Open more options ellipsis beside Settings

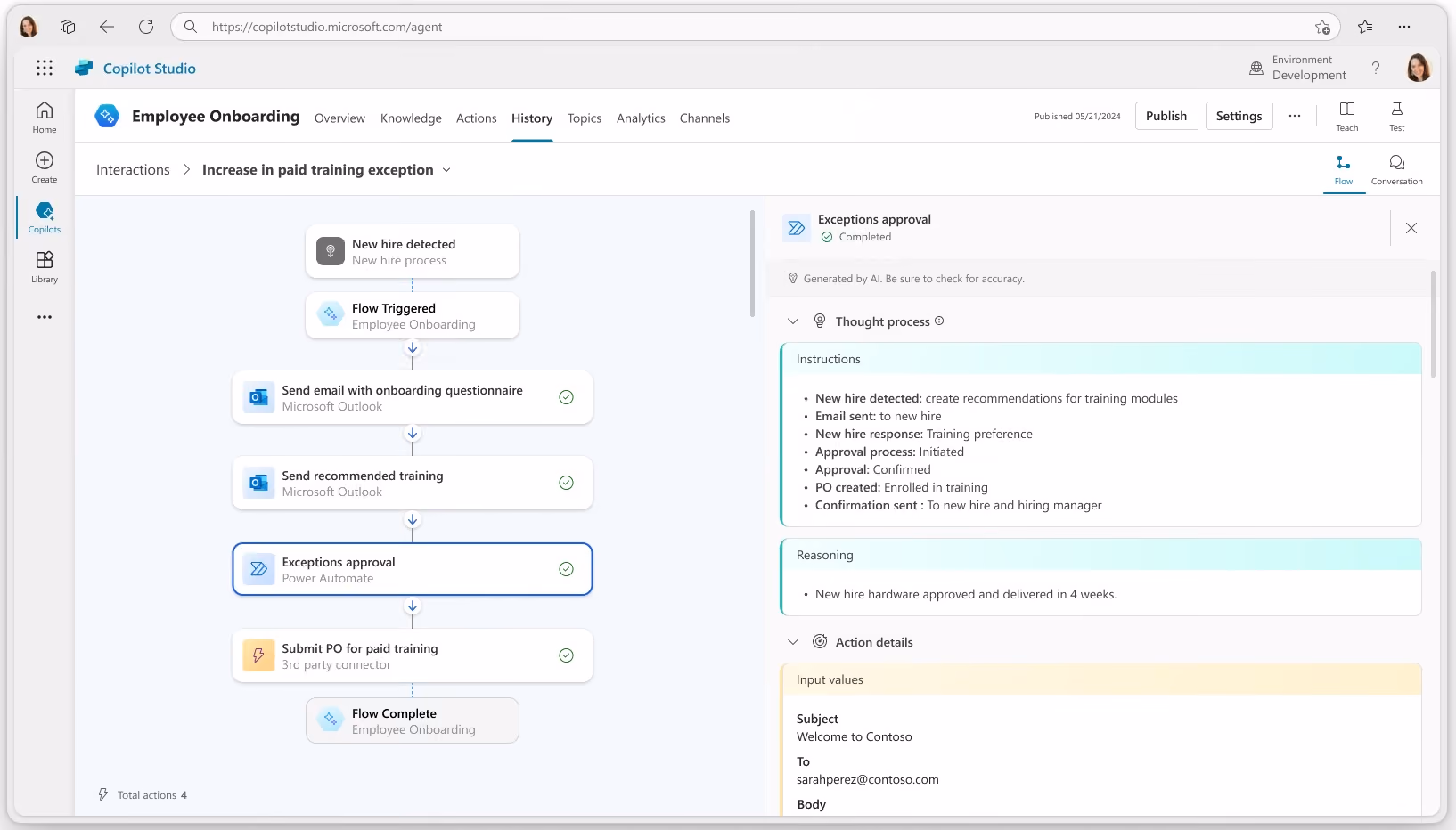click(x=1295, y=116)
